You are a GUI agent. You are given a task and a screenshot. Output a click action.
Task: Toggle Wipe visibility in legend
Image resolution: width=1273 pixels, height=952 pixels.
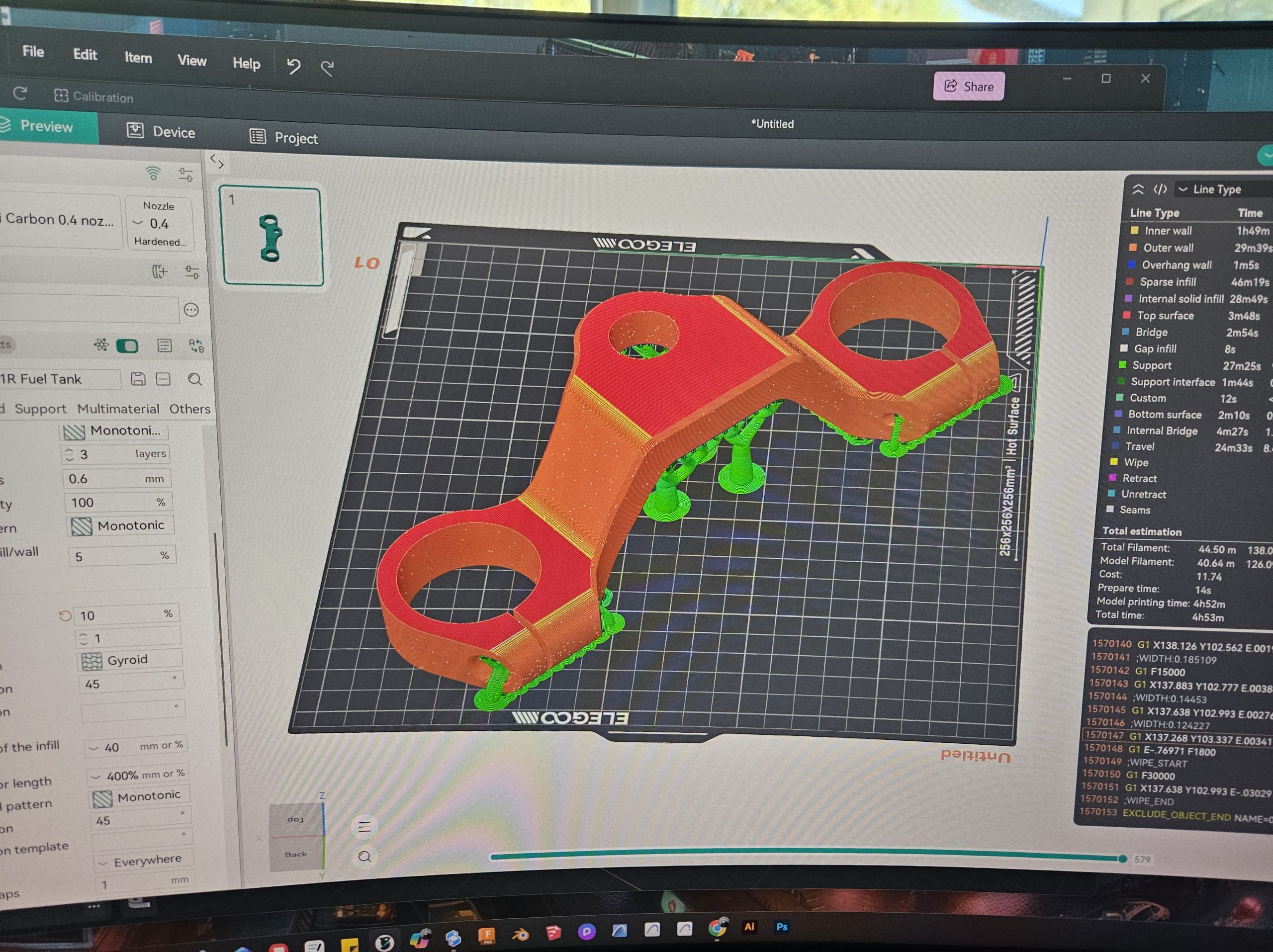click(1114, 462)
